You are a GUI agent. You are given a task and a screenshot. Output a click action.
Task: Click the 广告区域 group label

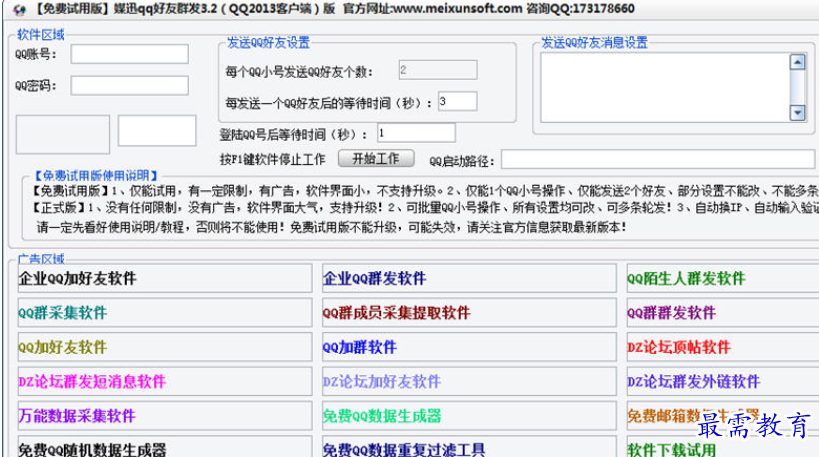click(x=41, y=259)
